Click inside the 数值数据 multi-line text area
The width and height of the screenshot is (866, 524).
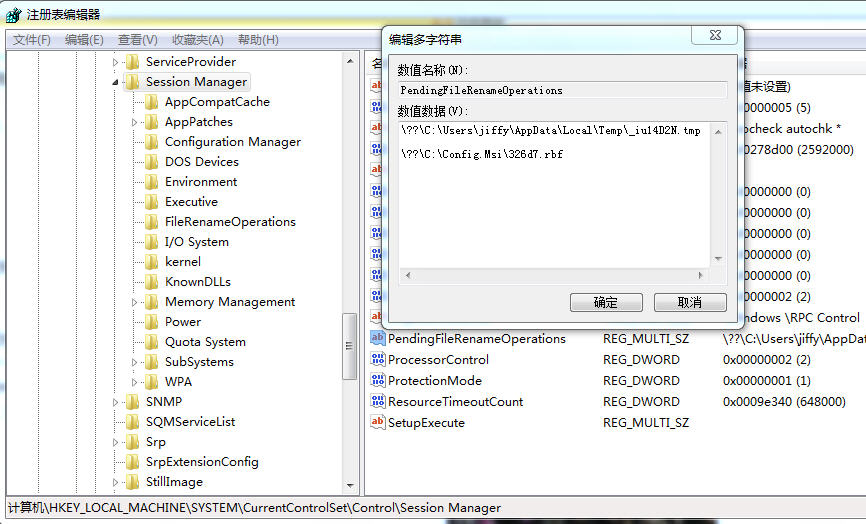tap(554, 195)
